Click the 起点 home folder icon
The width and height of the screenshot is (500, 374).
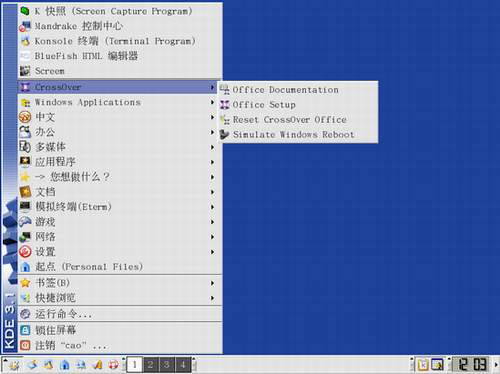pyautogui.click(x=25, y=267)
